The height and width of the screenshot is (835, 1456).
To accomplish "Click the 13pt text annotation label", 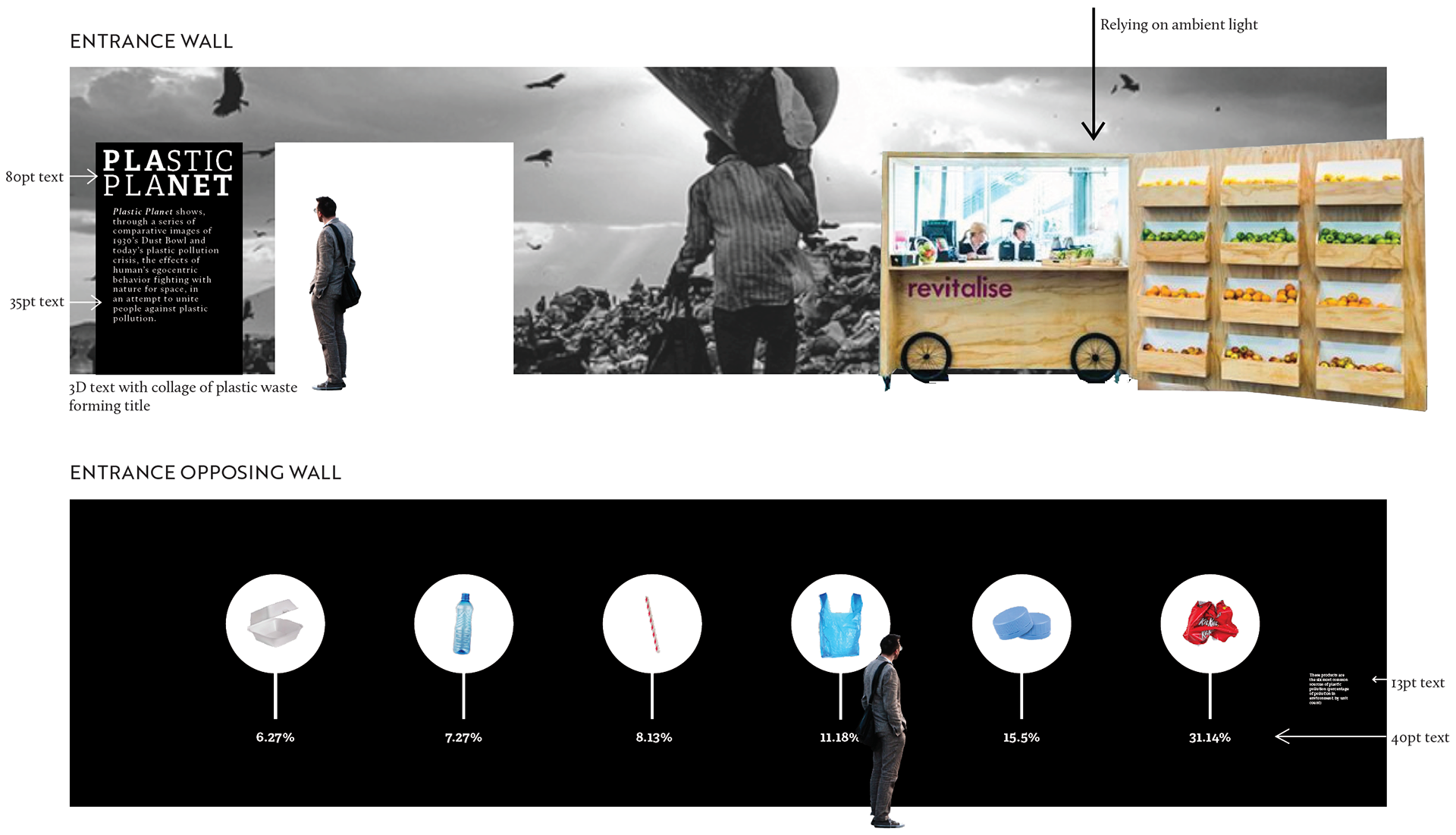I will [x=1417, y=683].
